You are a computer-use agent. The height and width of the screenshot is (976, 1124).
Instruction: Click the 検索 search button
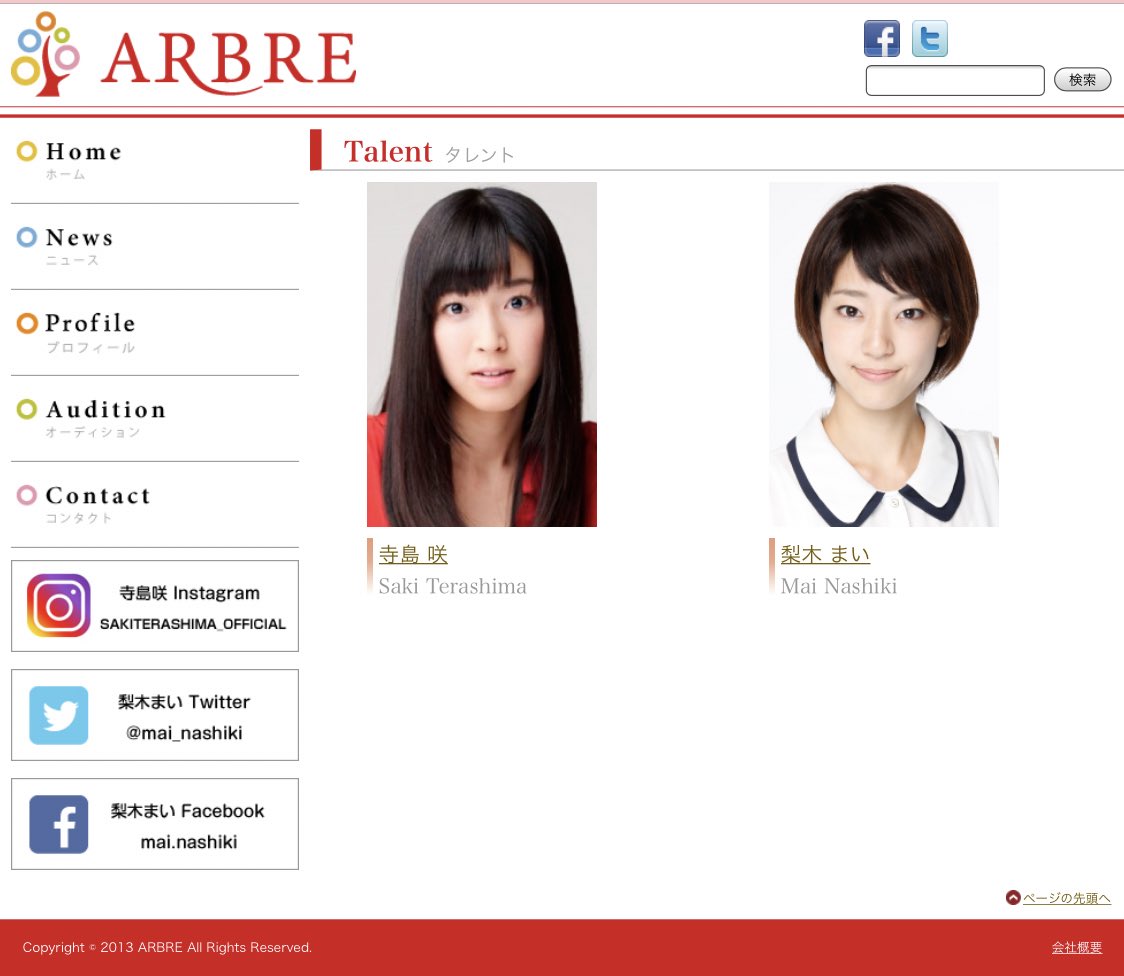tap(1082, 80)
